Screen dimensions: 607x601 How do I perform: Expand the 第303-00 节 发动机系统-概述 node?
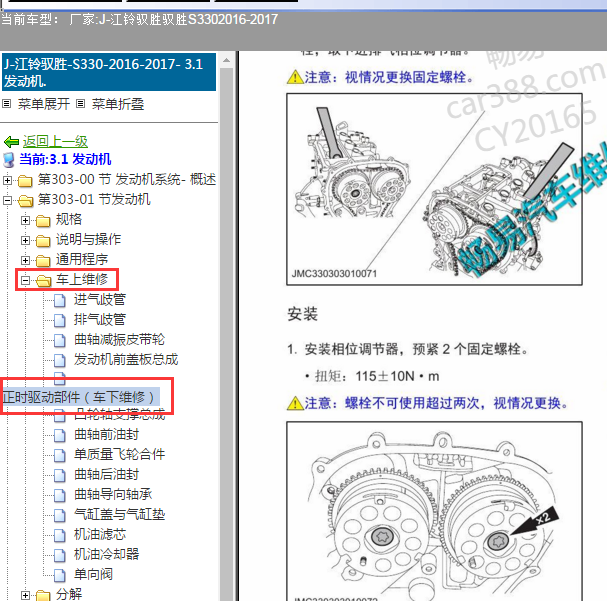[x=7, y=180]
